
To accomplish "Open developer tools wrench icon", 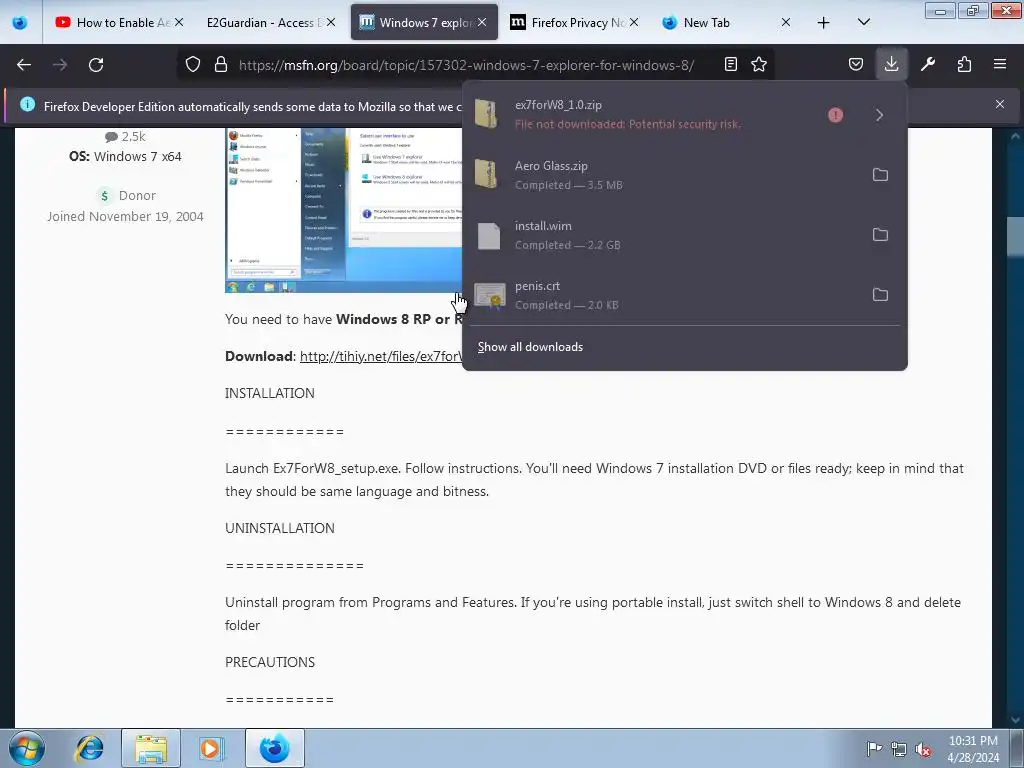I will [x=928, y=64].
